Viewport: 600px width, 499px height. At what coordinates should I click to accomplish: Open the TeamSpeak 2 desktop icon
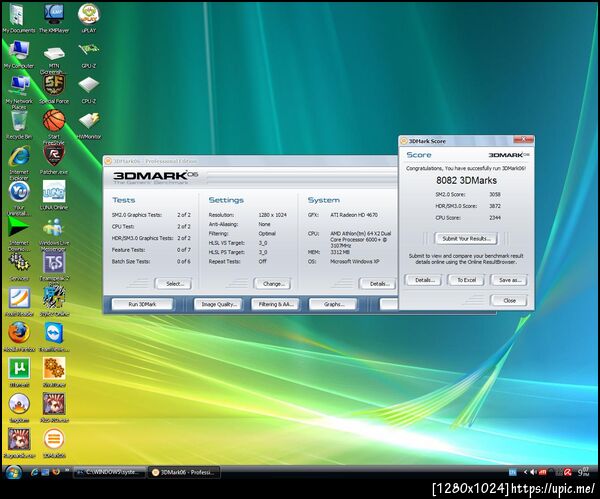54,266
